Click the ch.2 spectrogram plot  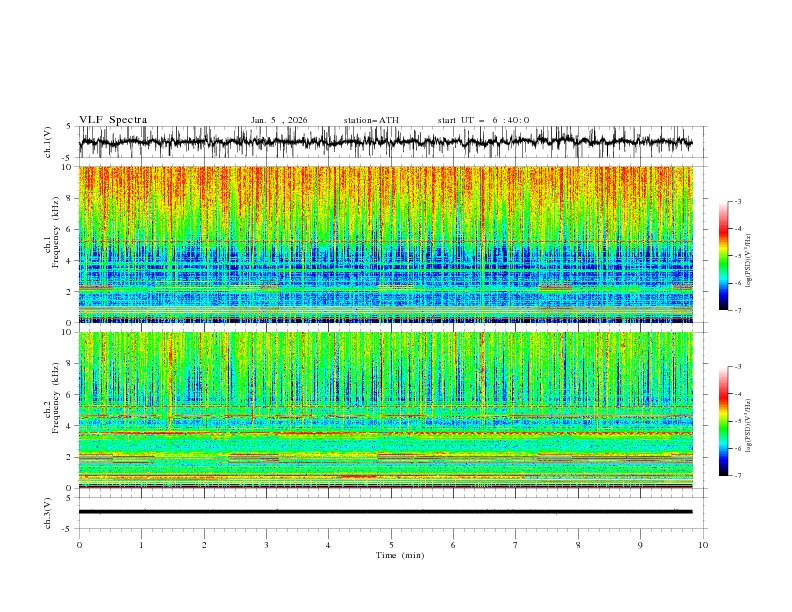tap(385, 410)
